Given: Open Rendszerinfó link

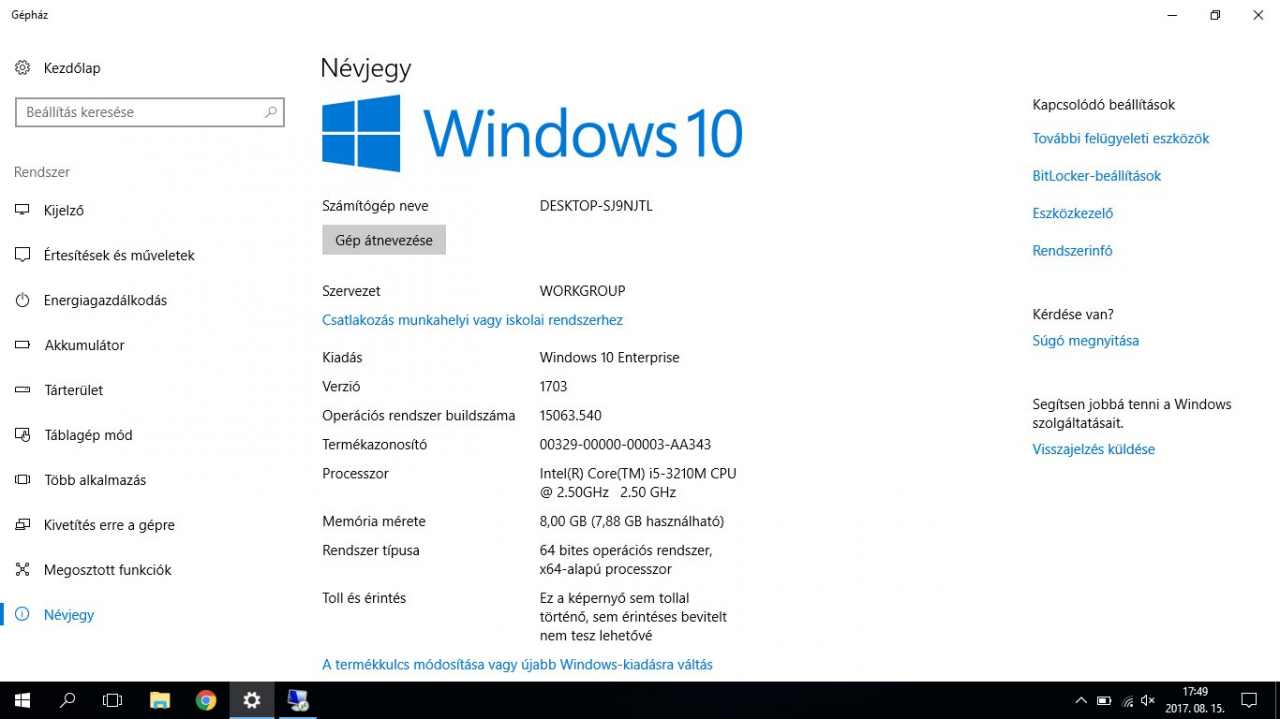Looking at the screenshot, I should tap(1072, 251).
